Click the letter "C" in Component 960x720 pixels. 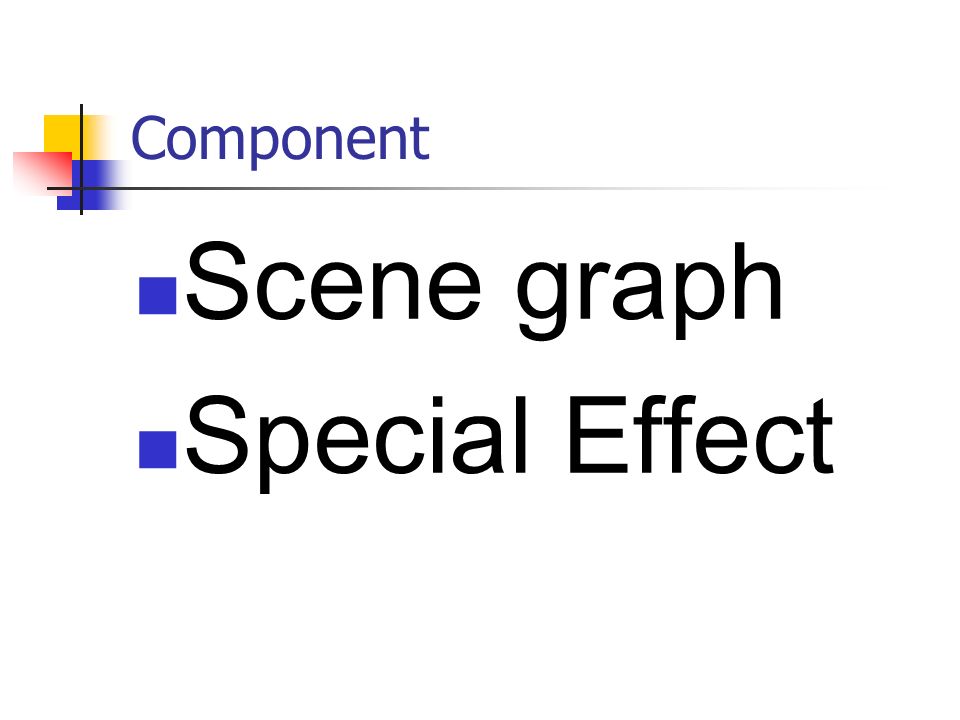click(x=149, y=138)
